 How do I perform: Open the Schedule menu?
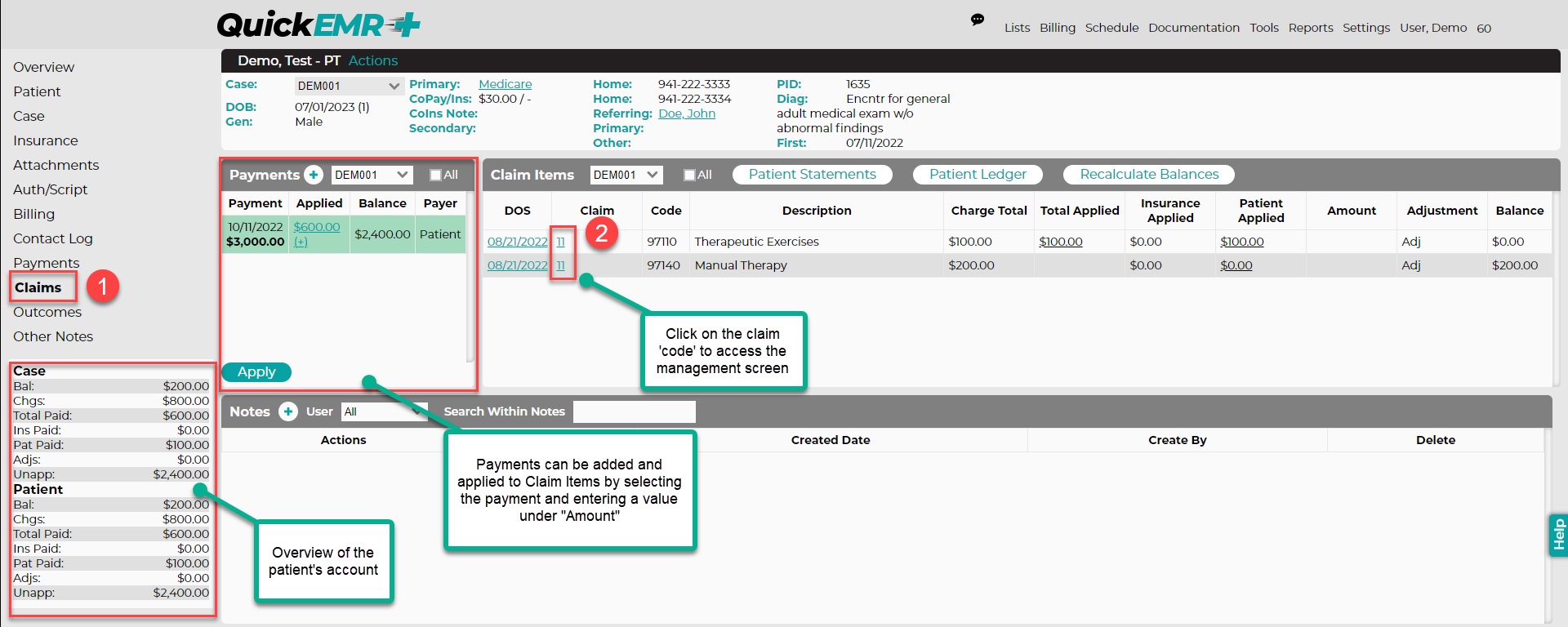click(1111, 28)
